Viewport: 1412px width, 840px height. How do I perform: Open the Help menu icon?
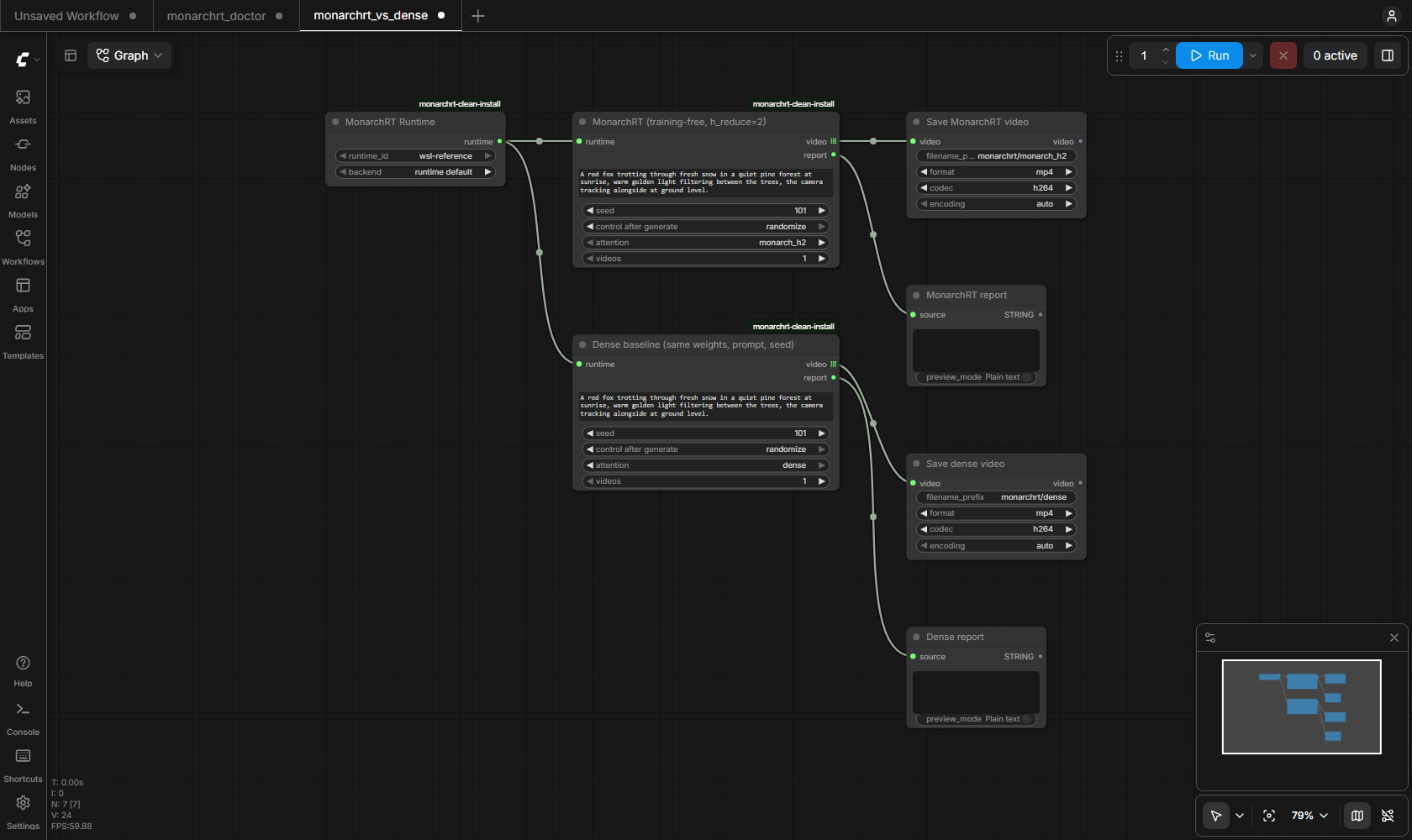23,670
